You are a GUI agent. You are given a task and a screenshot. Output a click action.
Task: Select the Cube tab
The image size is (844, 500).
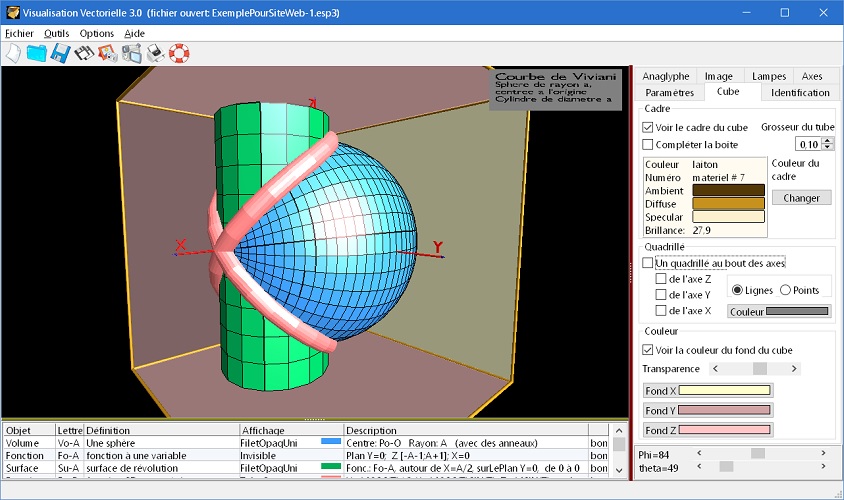coord(728,91)
